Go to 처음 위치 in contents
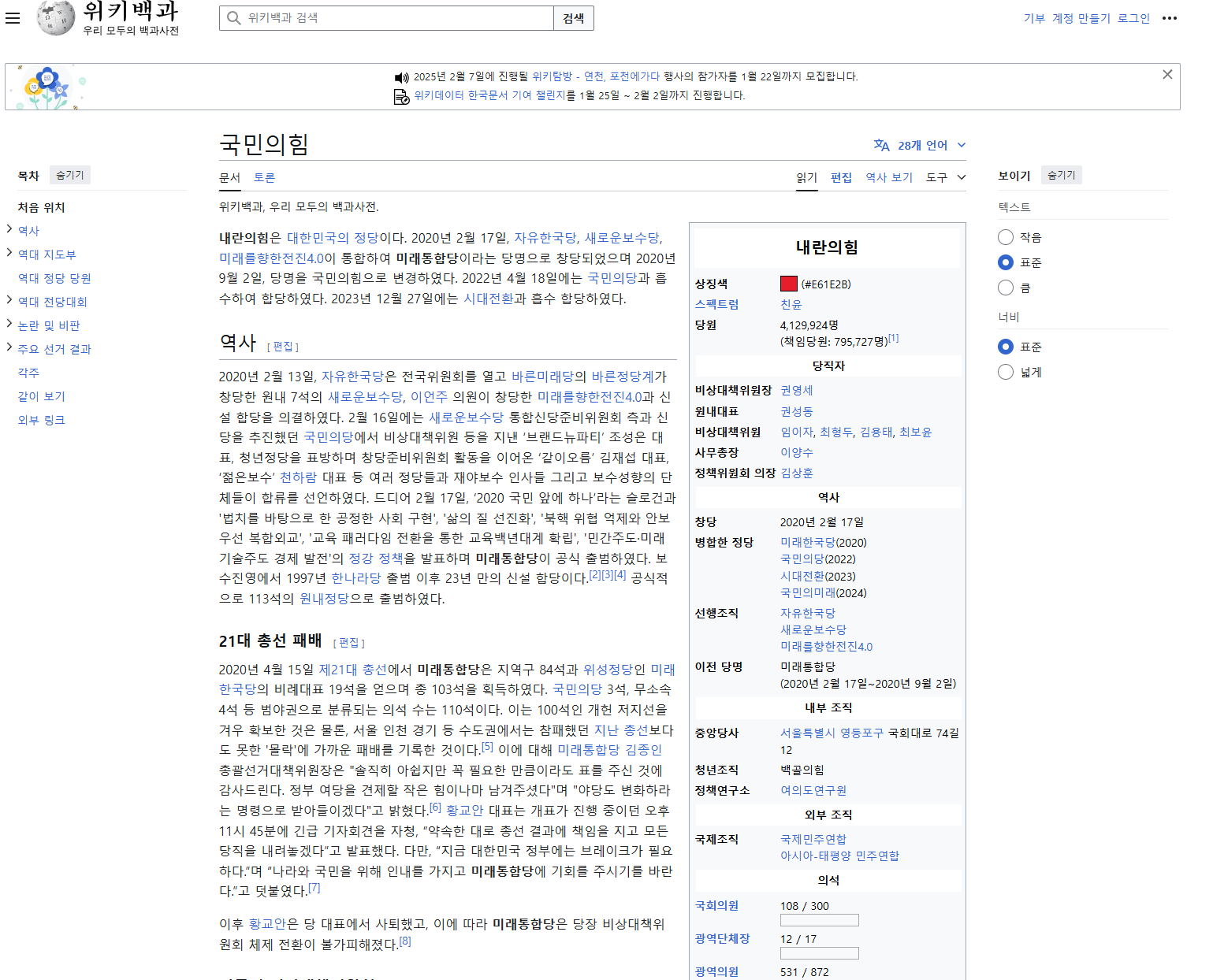The width and height of the screenshot is (1213, 980). 41,207
